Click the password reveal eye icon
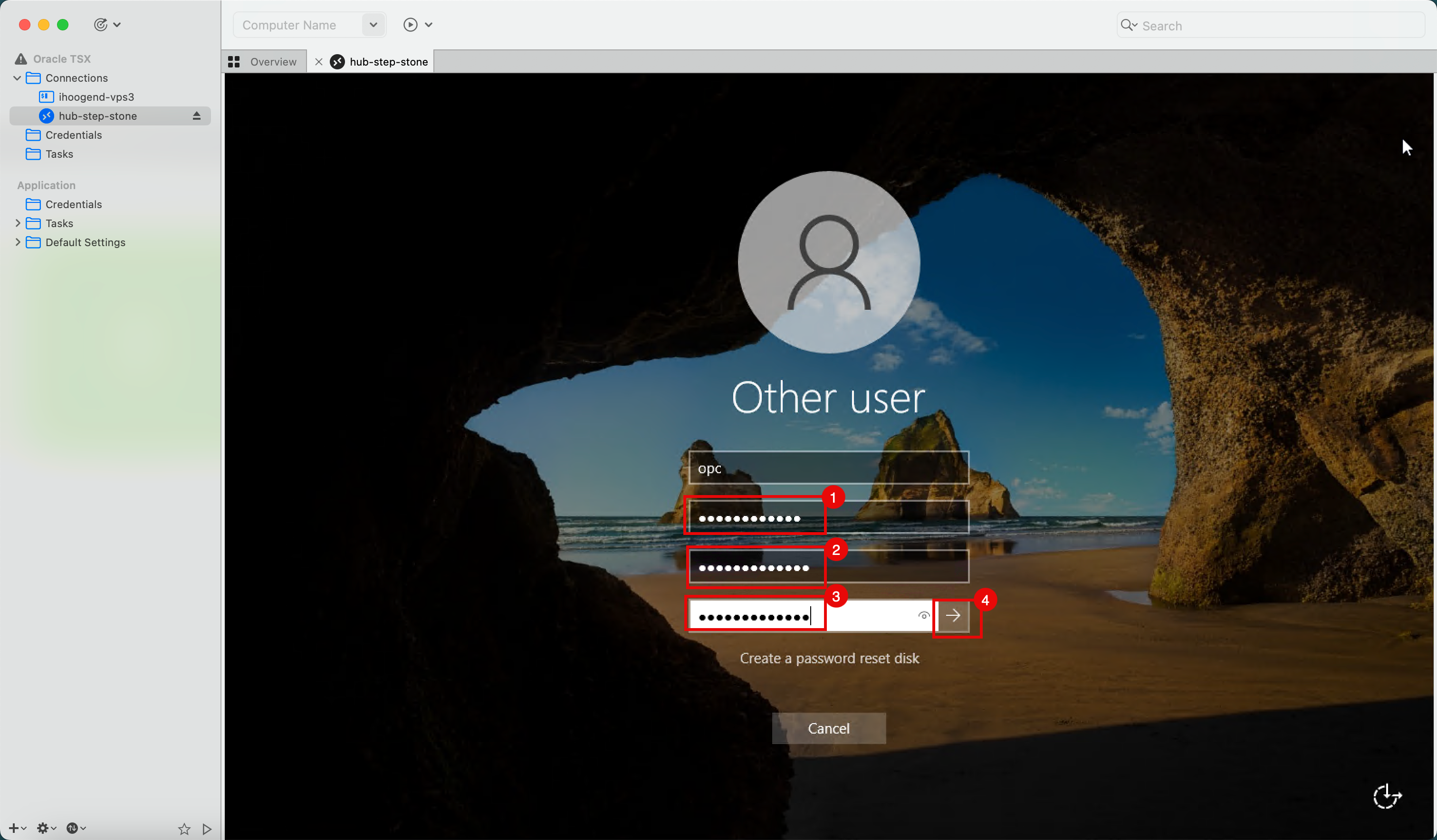 pos(923,615)
